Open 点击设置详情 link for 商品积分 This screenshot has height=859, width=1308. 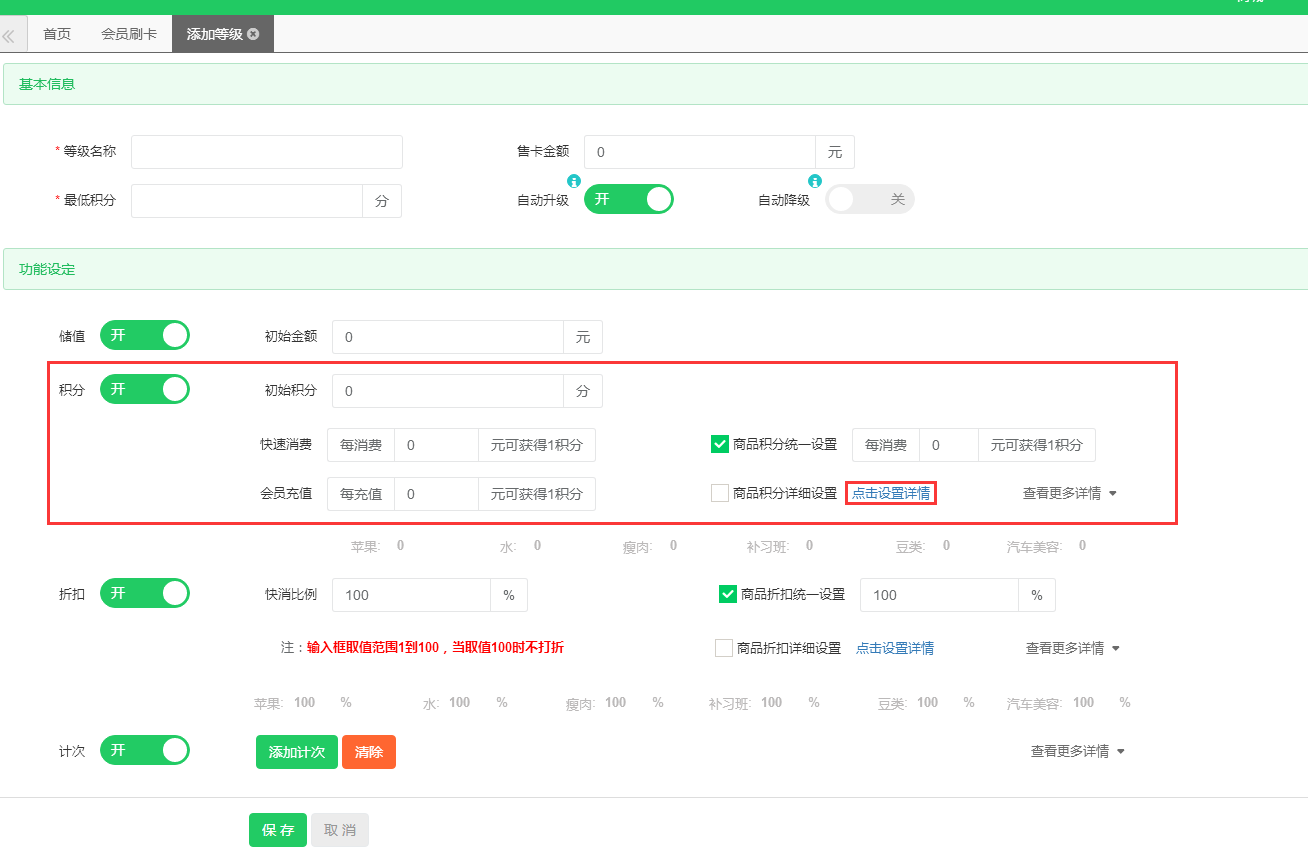coord(891,493)
